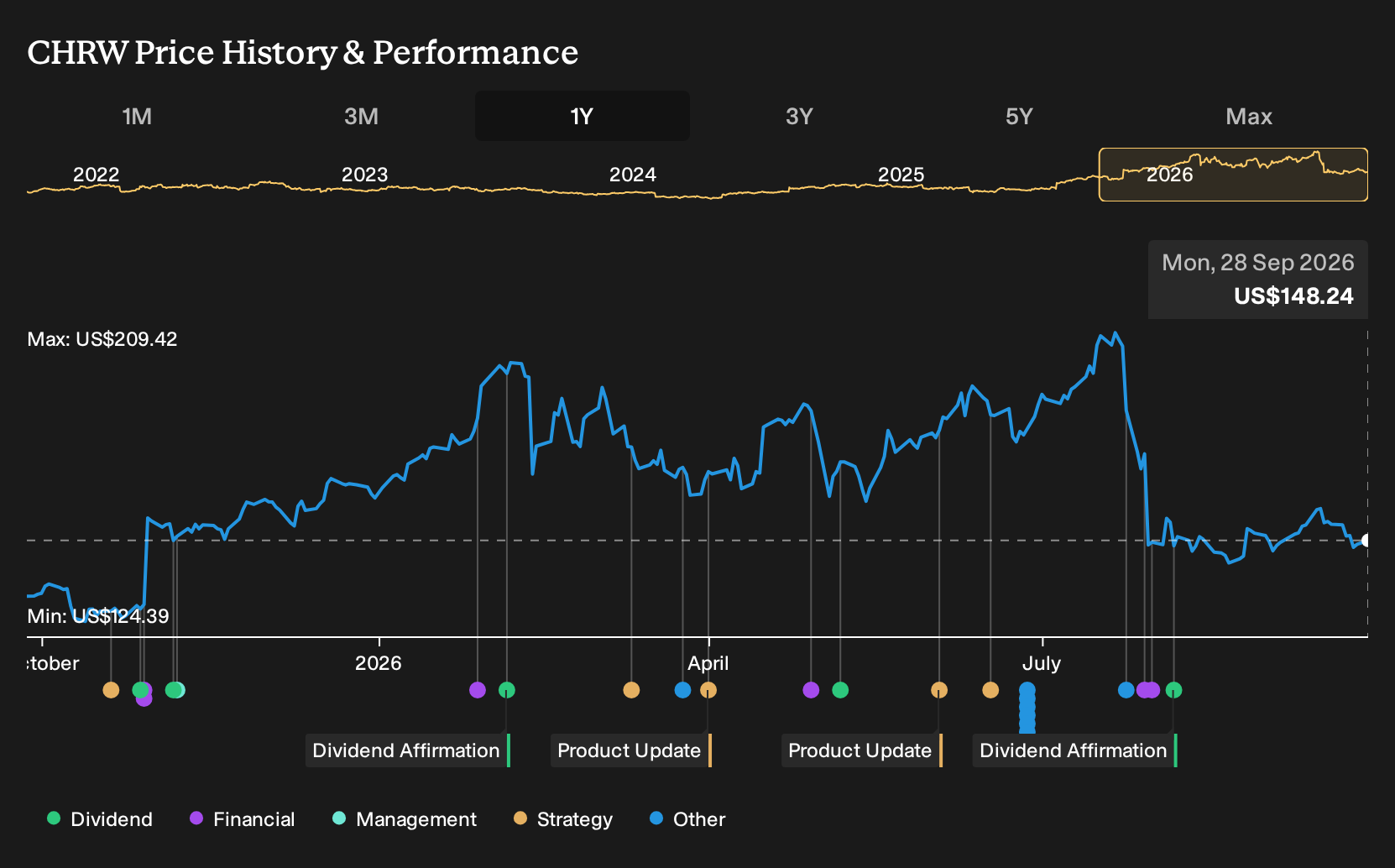The width and height of the screenshot is (1395, 868).
Task: Click the white end-point marker on price line
Action: [1366, 541]
